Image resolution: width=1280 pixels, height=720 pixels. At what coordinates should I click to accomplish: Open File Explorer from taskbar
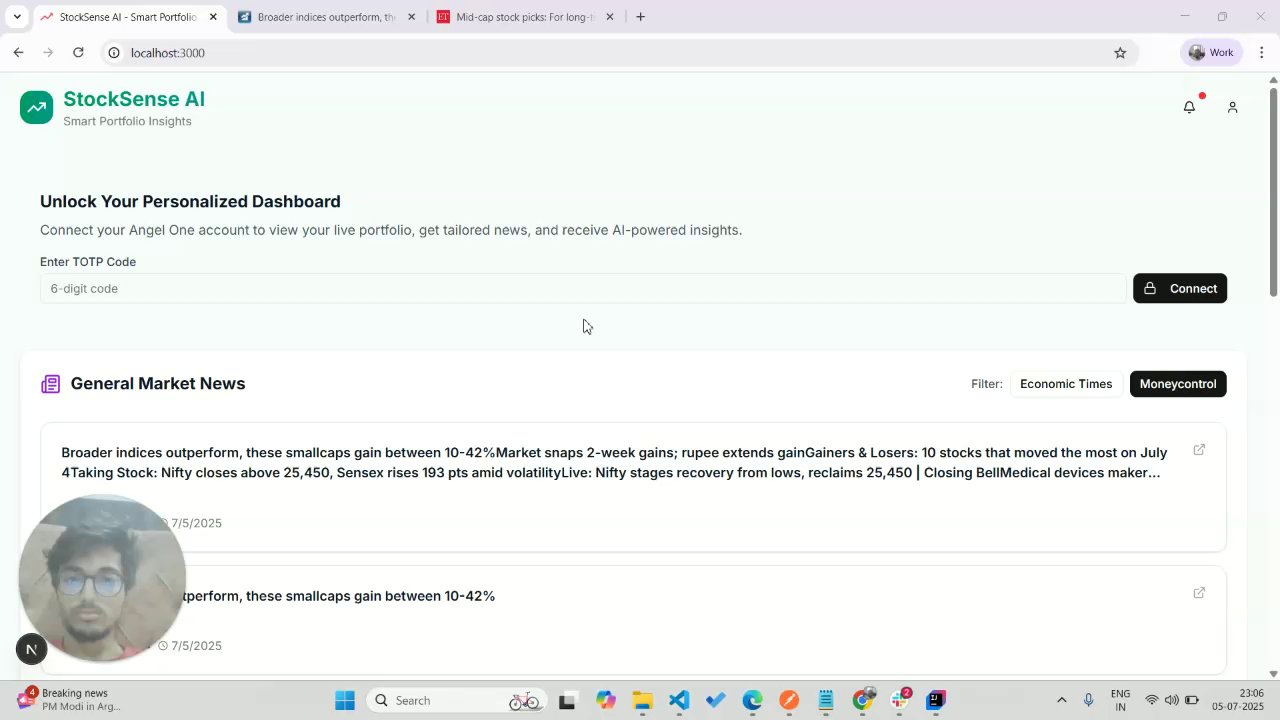642,700
